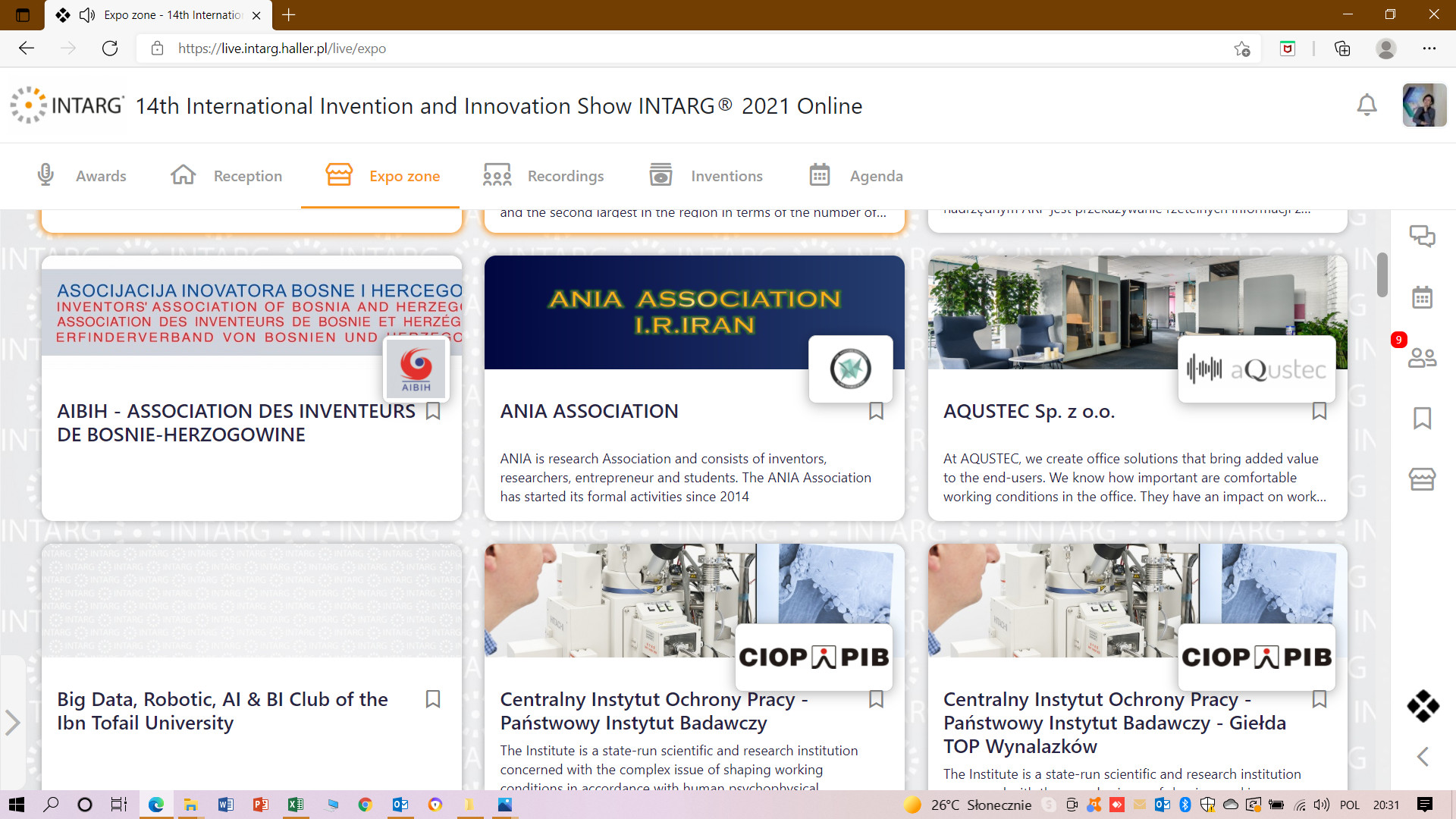Screen dimensions: 1456x819
Task: Open a new browser tab
Action: tap(289, 15)
